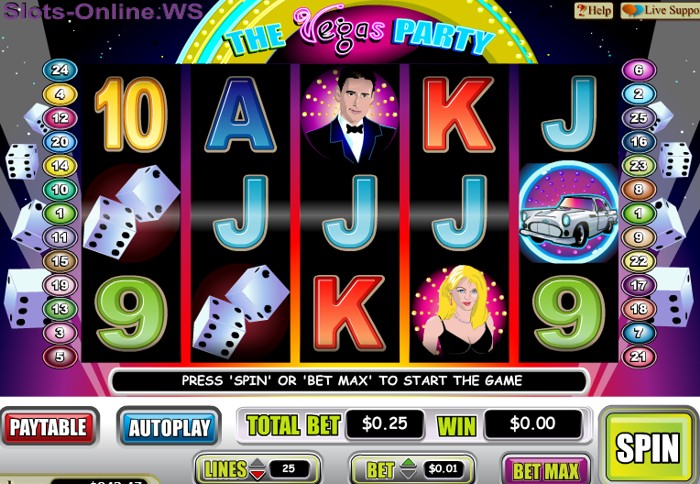This screenshot has height=484, width=700.
Task: Click the blonde woman symbol
Action: (459, 311)
